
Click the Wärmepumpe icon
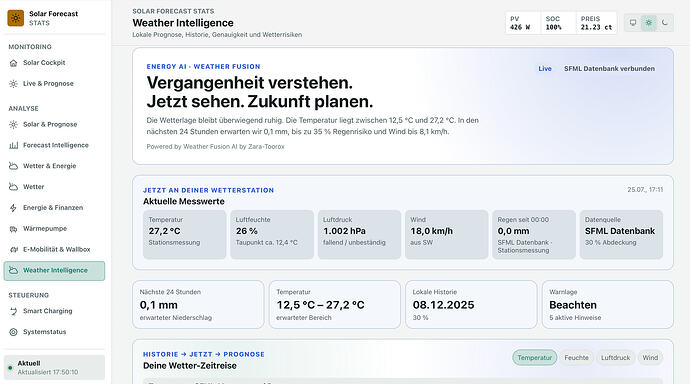click(14, 229)
